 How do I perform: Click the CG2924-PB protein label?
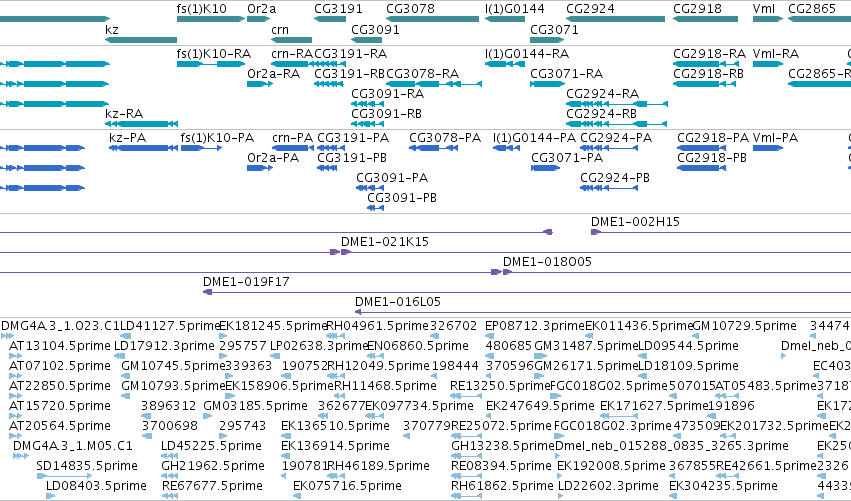click(x=615, y=178)
